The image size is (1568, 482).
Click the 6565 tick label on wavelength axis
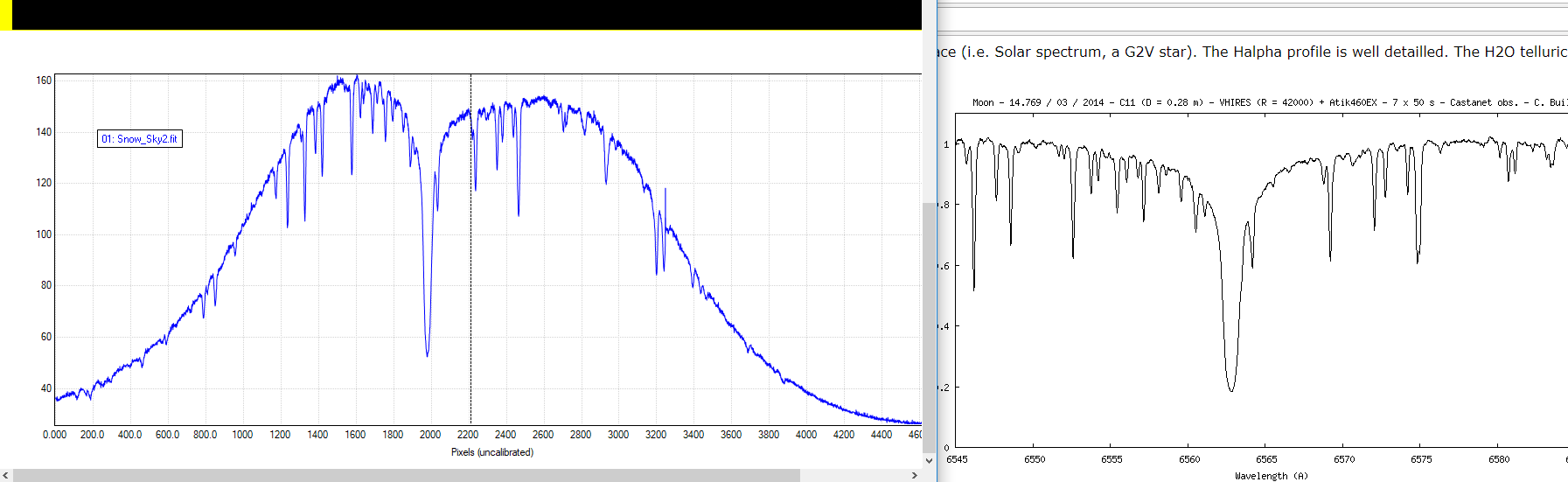click(x=1267, y=459)
